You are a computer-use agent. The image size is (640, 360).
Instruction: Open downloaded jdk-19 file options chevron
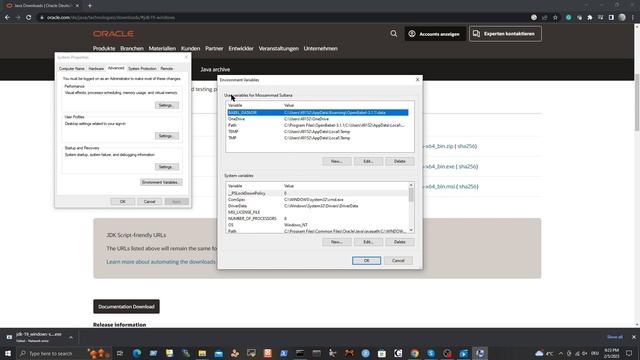[x=71, y=338]
